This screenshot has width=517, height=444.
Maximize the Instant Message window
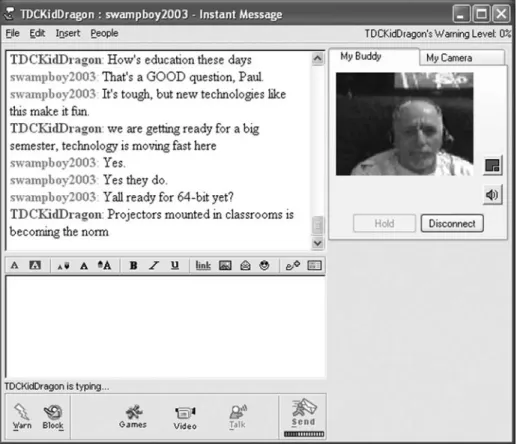[481, 14]
